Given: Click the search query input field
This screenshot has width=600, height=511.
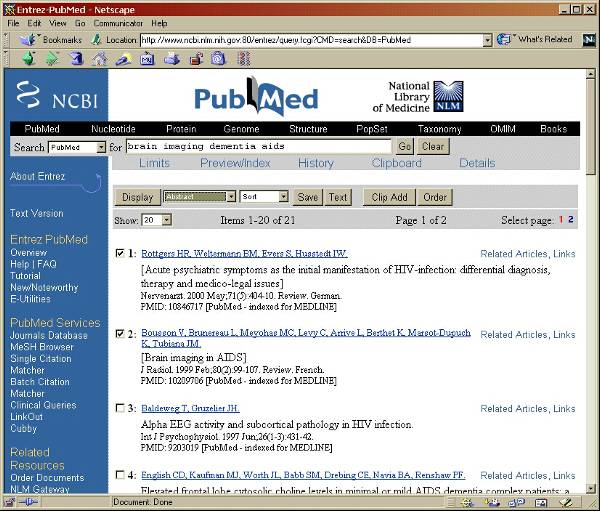Looking at the screenshot, I should [x=259, y=146].
